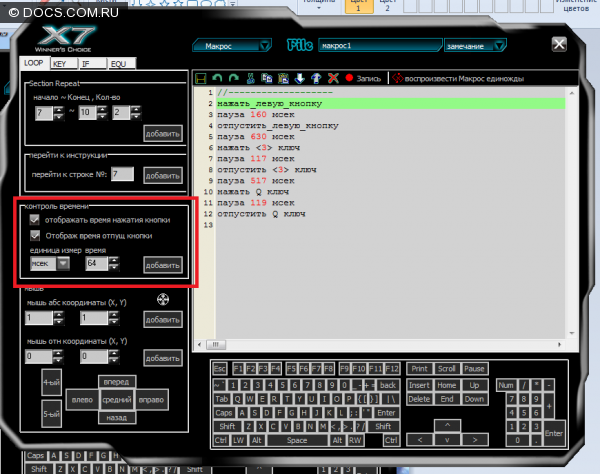Click the mouse coordinate crosshair picker icon

pos(163,299)
